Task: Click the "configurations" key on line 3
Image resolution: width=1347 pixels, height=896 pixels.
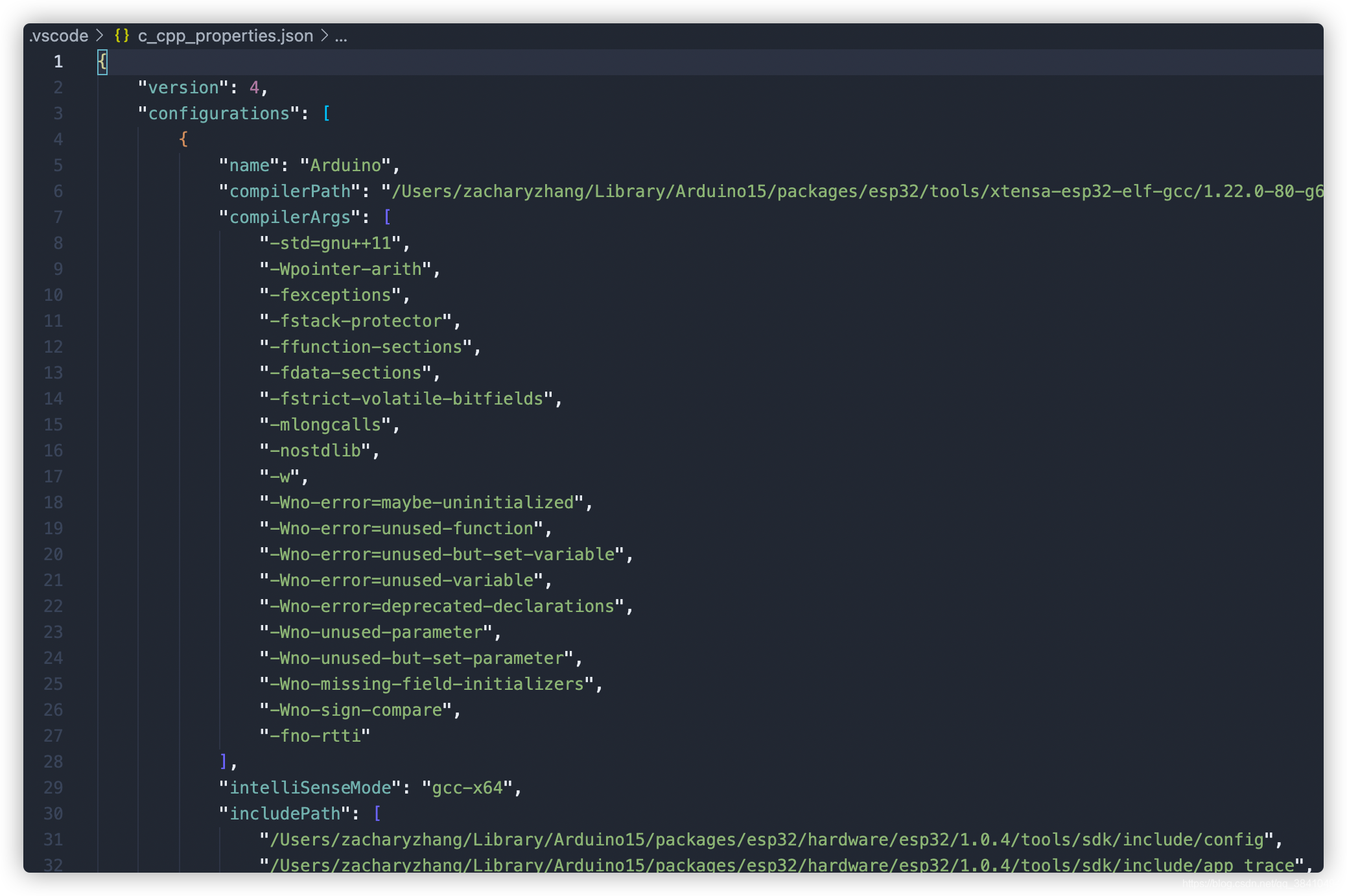Action: (218, 113)
